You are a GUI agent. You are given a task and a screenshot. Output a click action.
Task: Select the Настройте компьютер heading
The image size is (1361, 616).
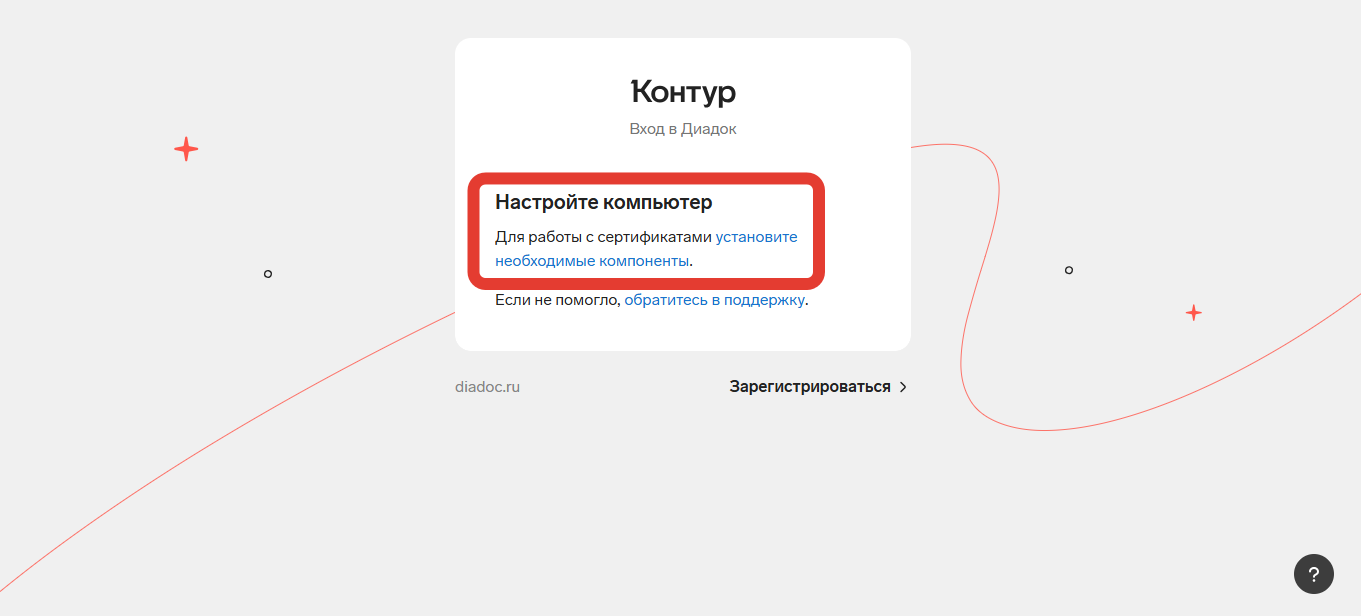click(603, 203)
